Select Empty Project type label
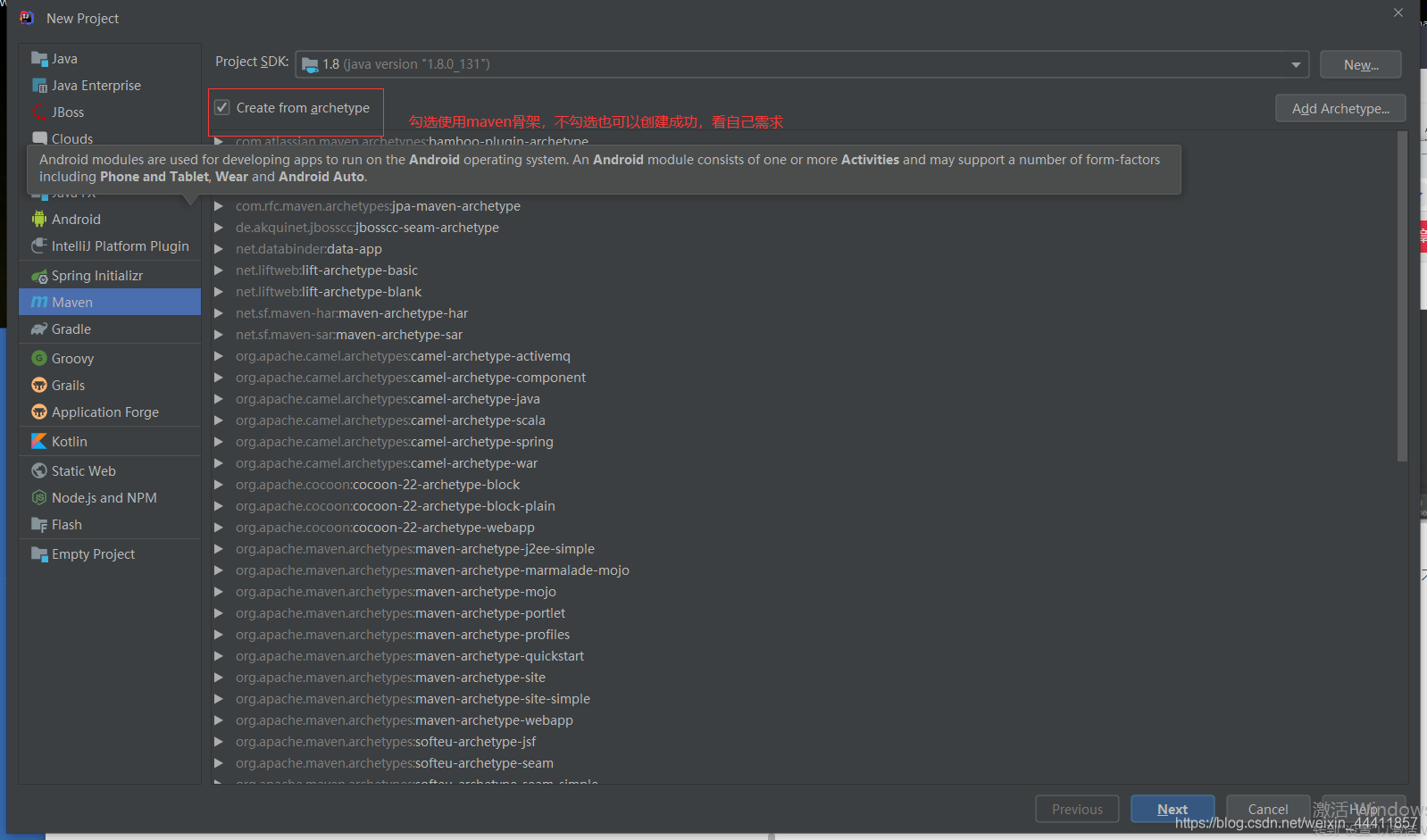Viewport: 1427px width, 840px height. click(x=93, y=554)
